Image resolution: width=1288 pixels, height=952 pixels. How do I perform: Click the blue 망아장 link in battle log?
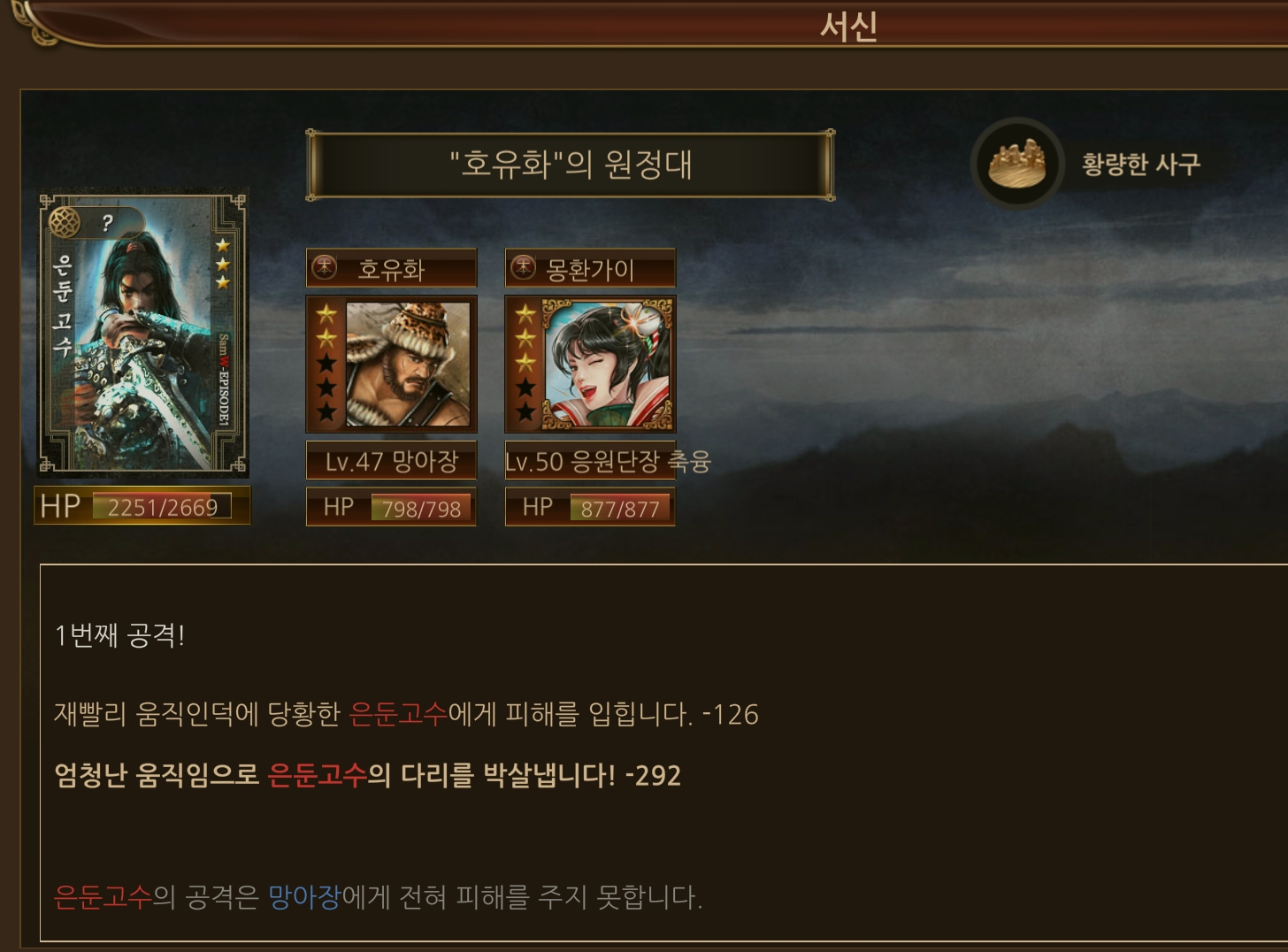(x=304, y=897)
